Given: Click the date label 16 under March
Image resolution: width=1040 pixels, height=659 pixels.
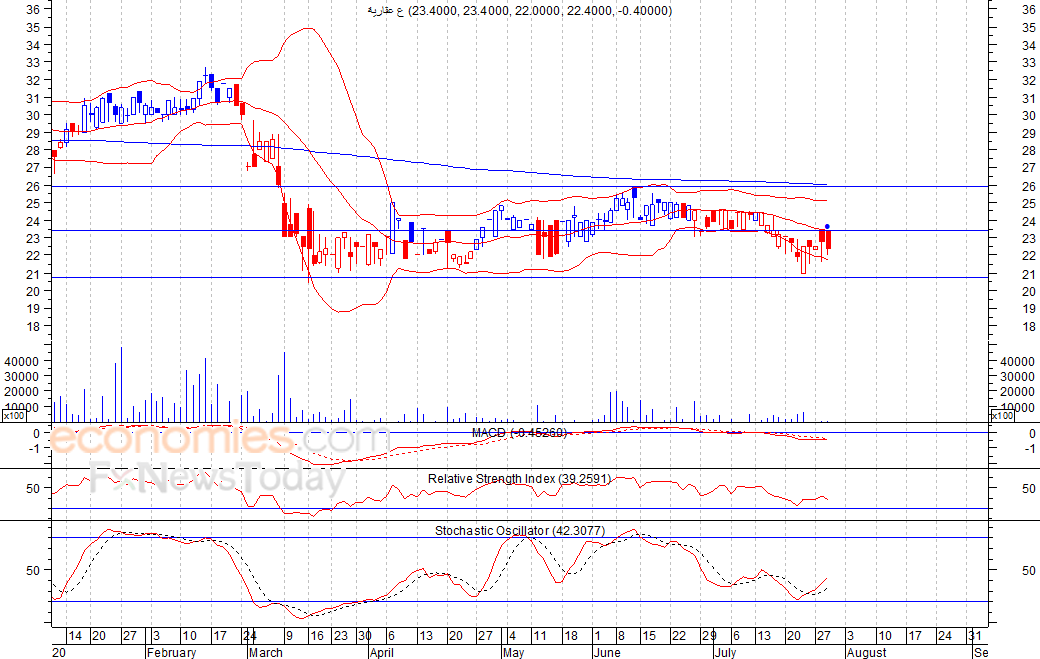Looking at the screenshot, I should (317, 636).
